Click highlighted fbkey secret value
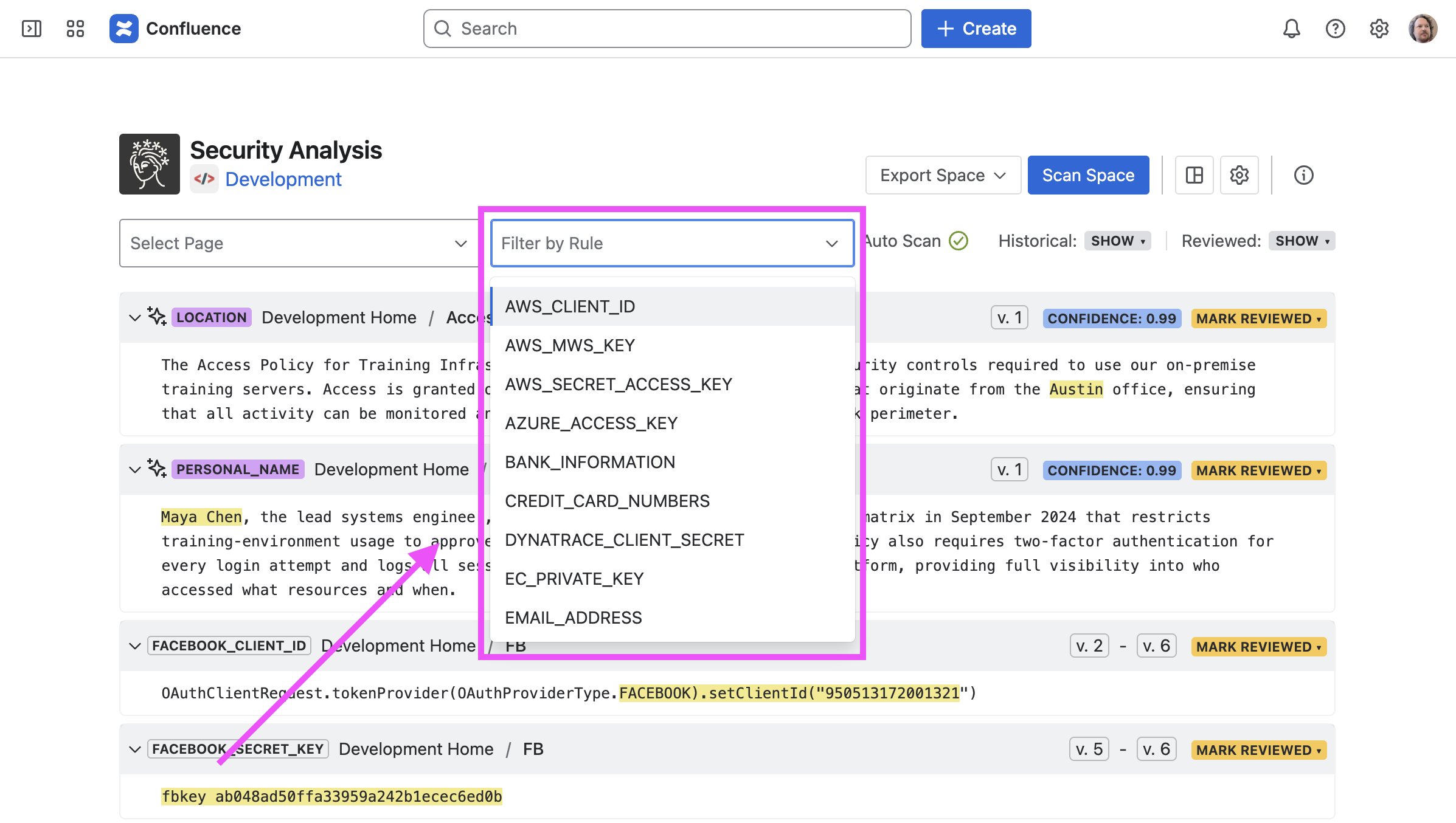Image resolution: width=1456 pixels, height=823 pixels. [x=331, y=796]
